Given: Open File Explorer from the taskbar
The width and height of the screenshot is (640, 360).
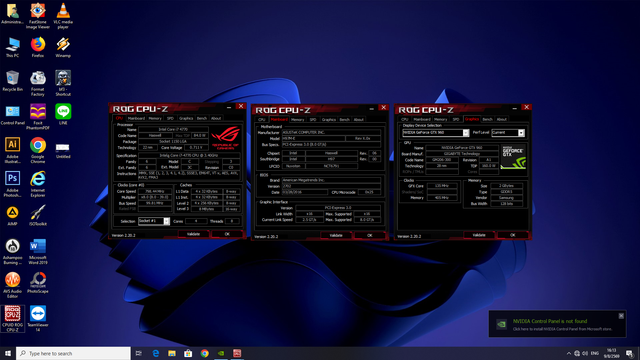Looking at the screenshot, I should 172,353.
